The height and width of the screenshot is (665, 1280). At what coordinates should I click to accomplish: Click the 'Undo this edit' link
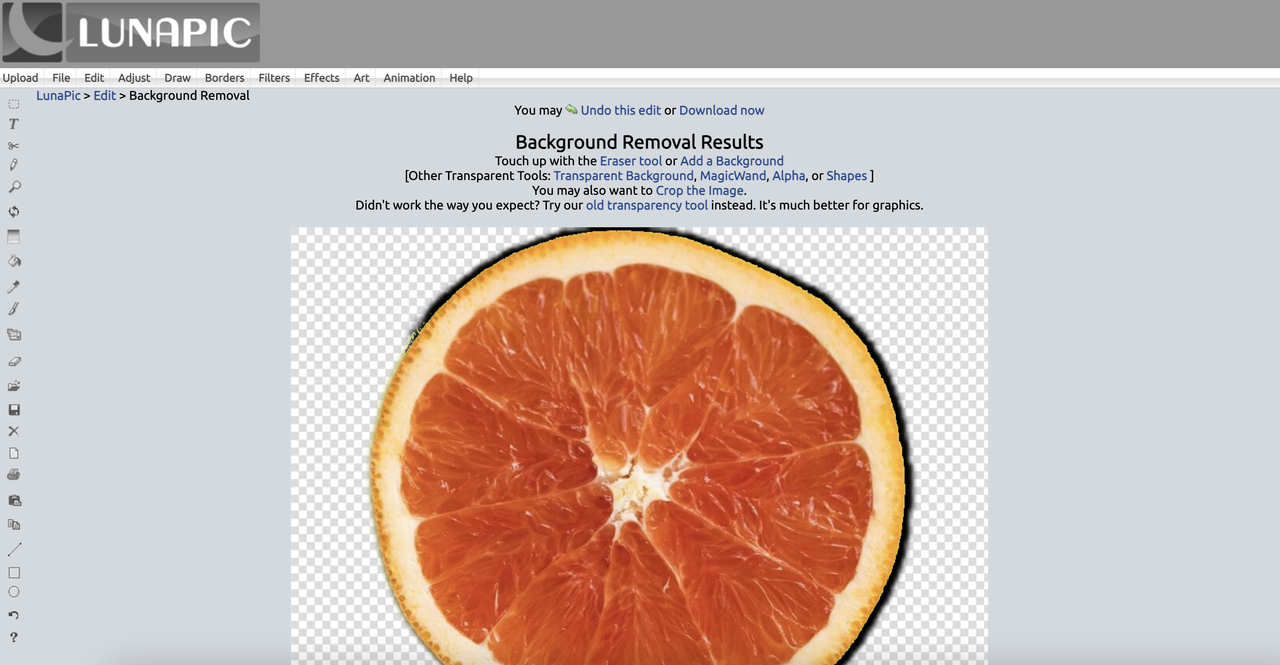(620, 110)
